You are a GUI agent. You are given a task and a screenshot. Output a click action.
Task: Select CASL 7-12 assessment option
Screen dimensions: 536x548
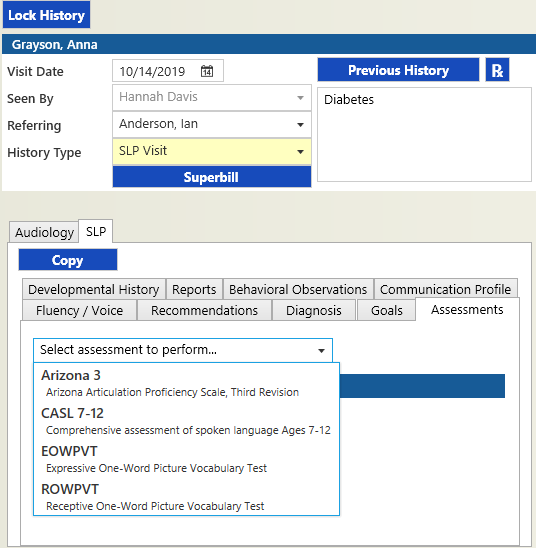pyautogui.click(x=186, y=421)
